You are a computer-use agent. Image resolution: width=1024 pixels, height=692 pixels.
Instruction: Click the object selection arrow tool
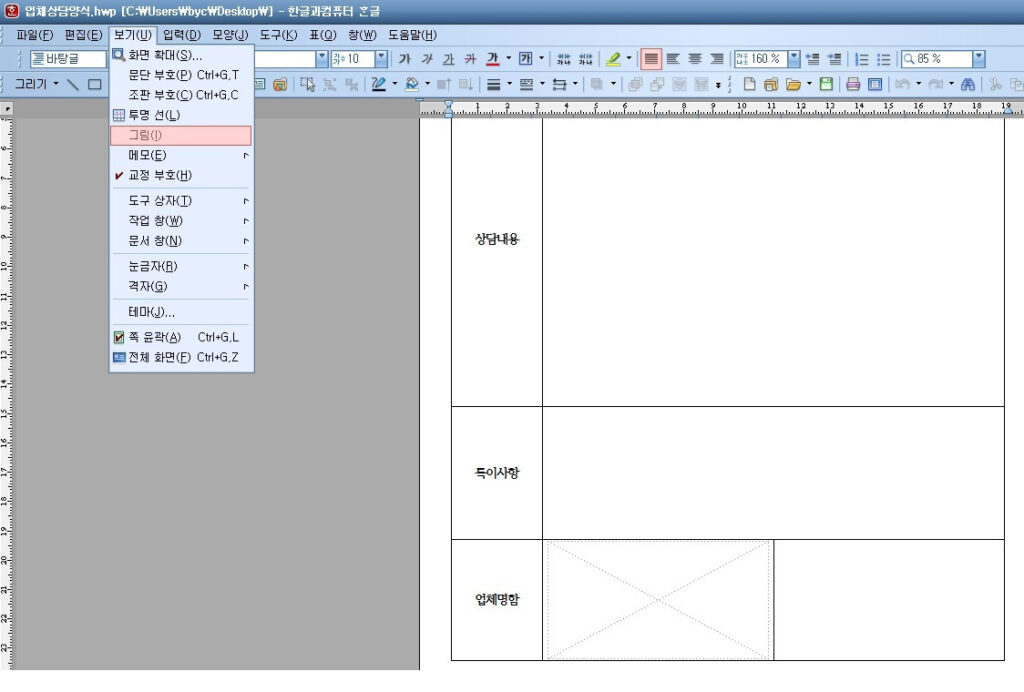tap(307, 84)
